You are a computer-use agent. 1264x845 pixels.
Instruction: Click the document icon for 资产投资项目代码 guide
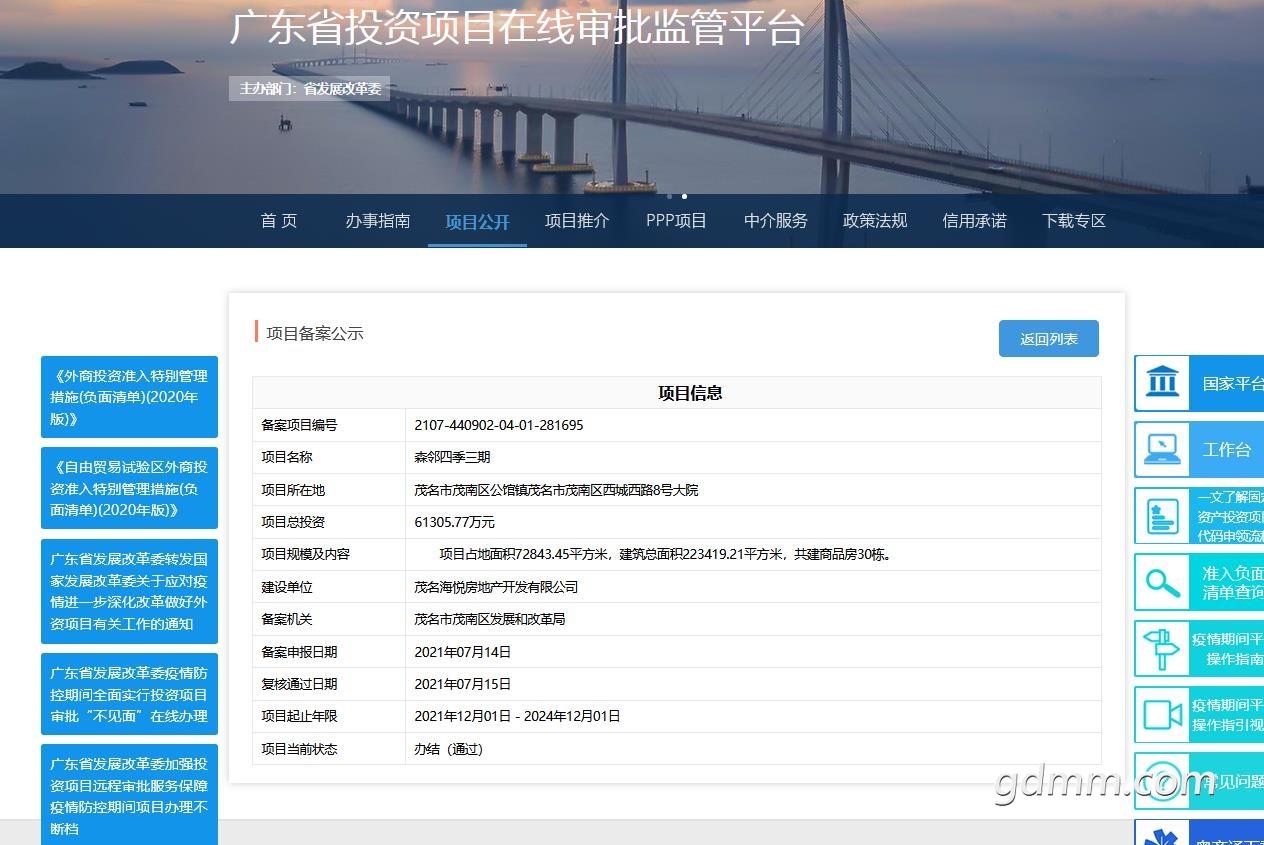[x=1162, y=516]
